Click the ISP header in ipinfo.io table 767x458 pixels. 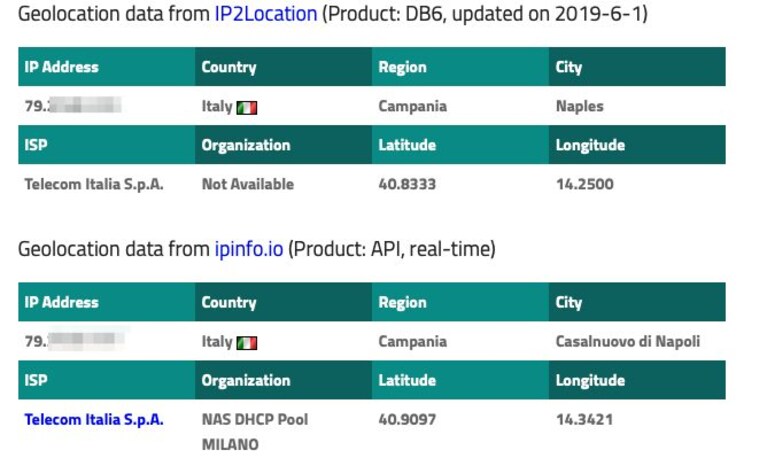coord(107,380)
